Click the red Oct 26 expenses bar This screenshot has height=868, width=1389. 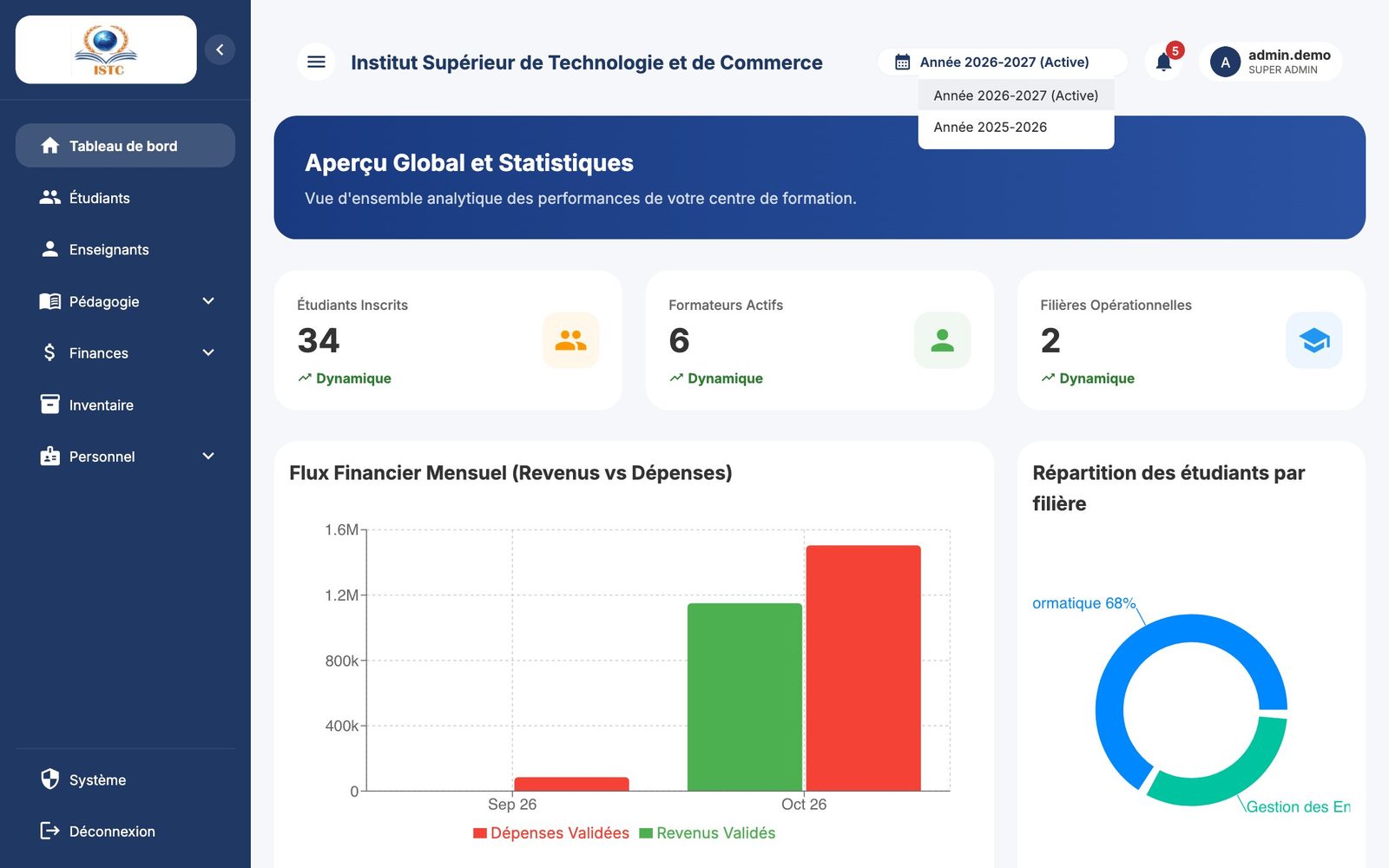point(864,668)
